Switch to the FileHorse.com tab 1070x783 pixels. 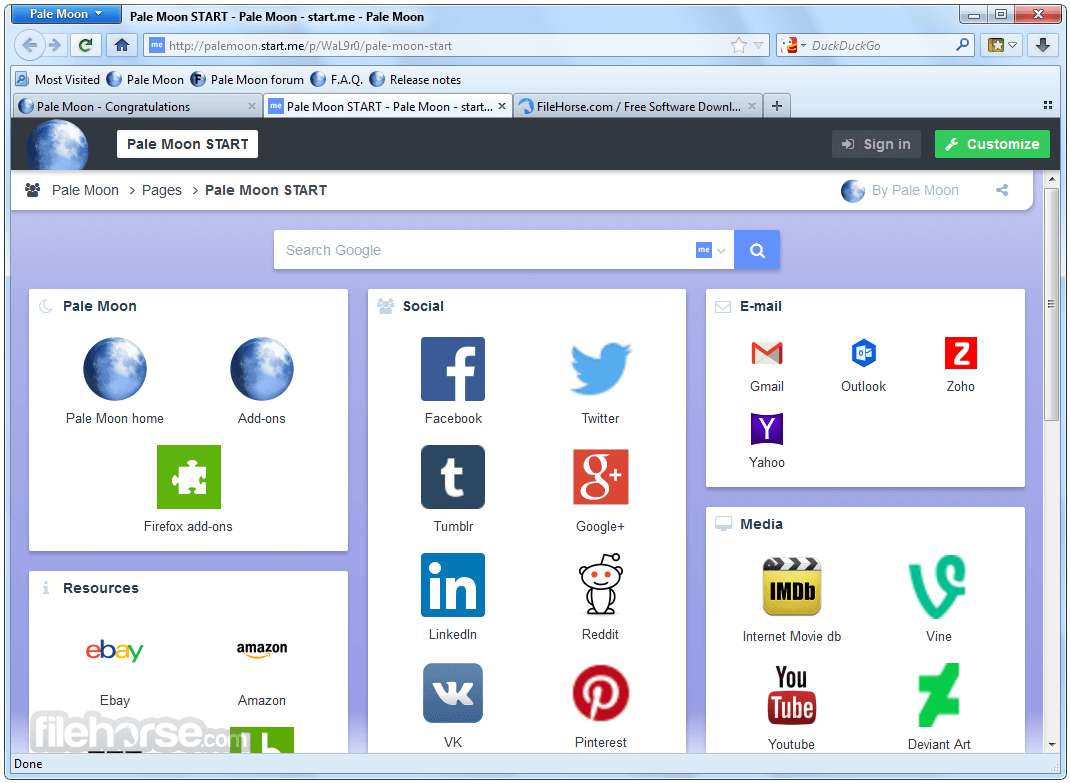[637, 106]
